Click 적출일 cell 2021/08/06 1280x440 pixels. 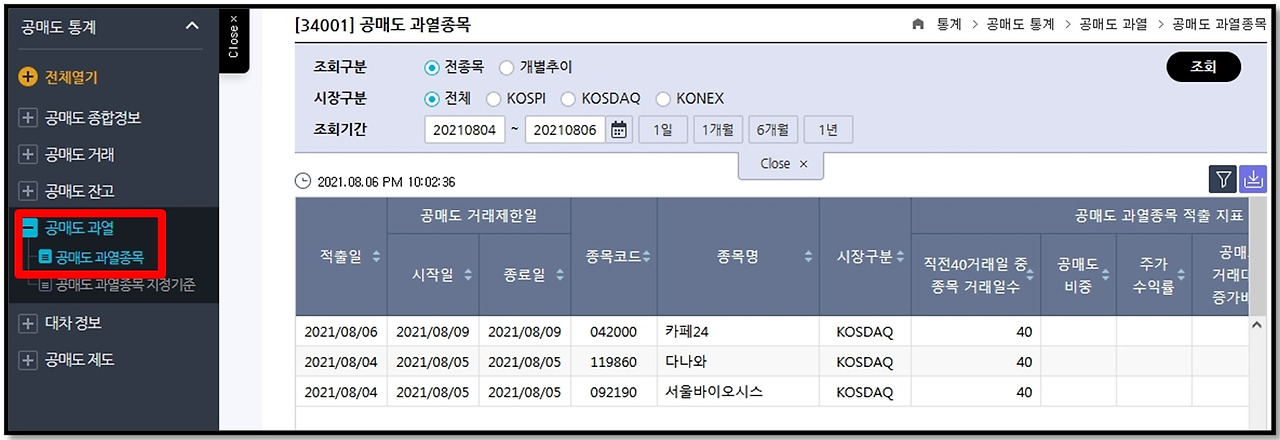pos(341,331)
